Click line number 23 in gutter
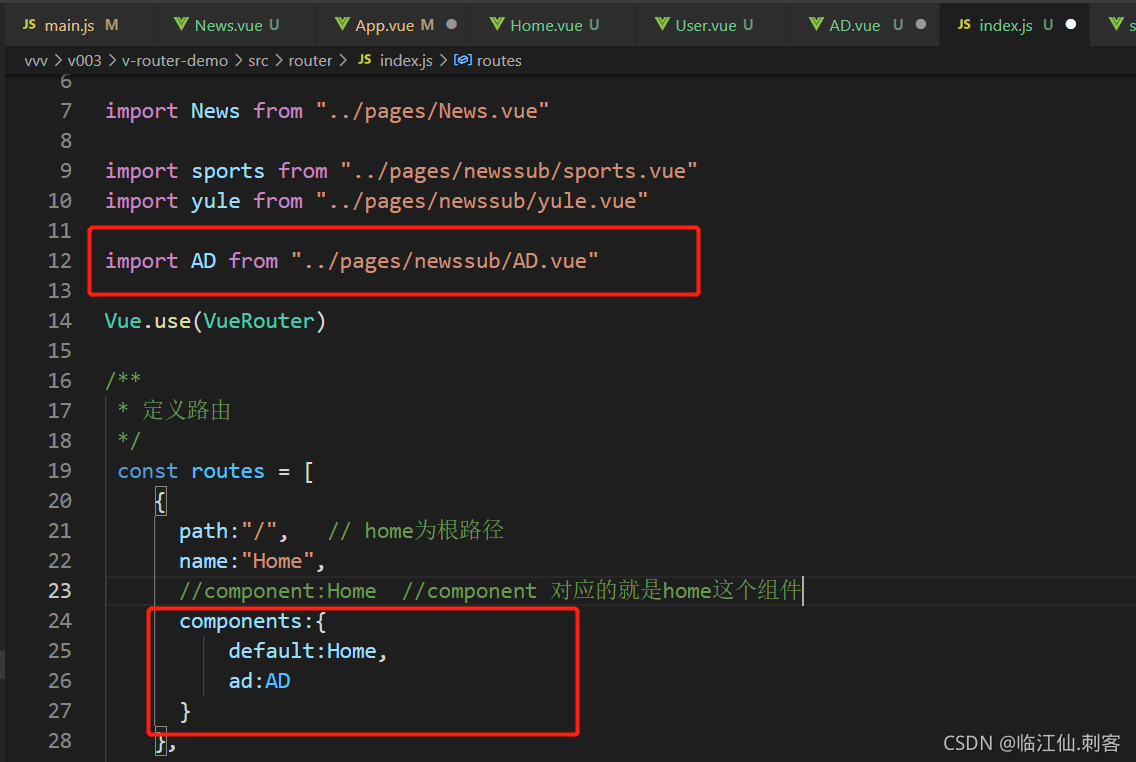This screenshot has width=1136, height=762. pyautogui.click(x=60, y=591)
